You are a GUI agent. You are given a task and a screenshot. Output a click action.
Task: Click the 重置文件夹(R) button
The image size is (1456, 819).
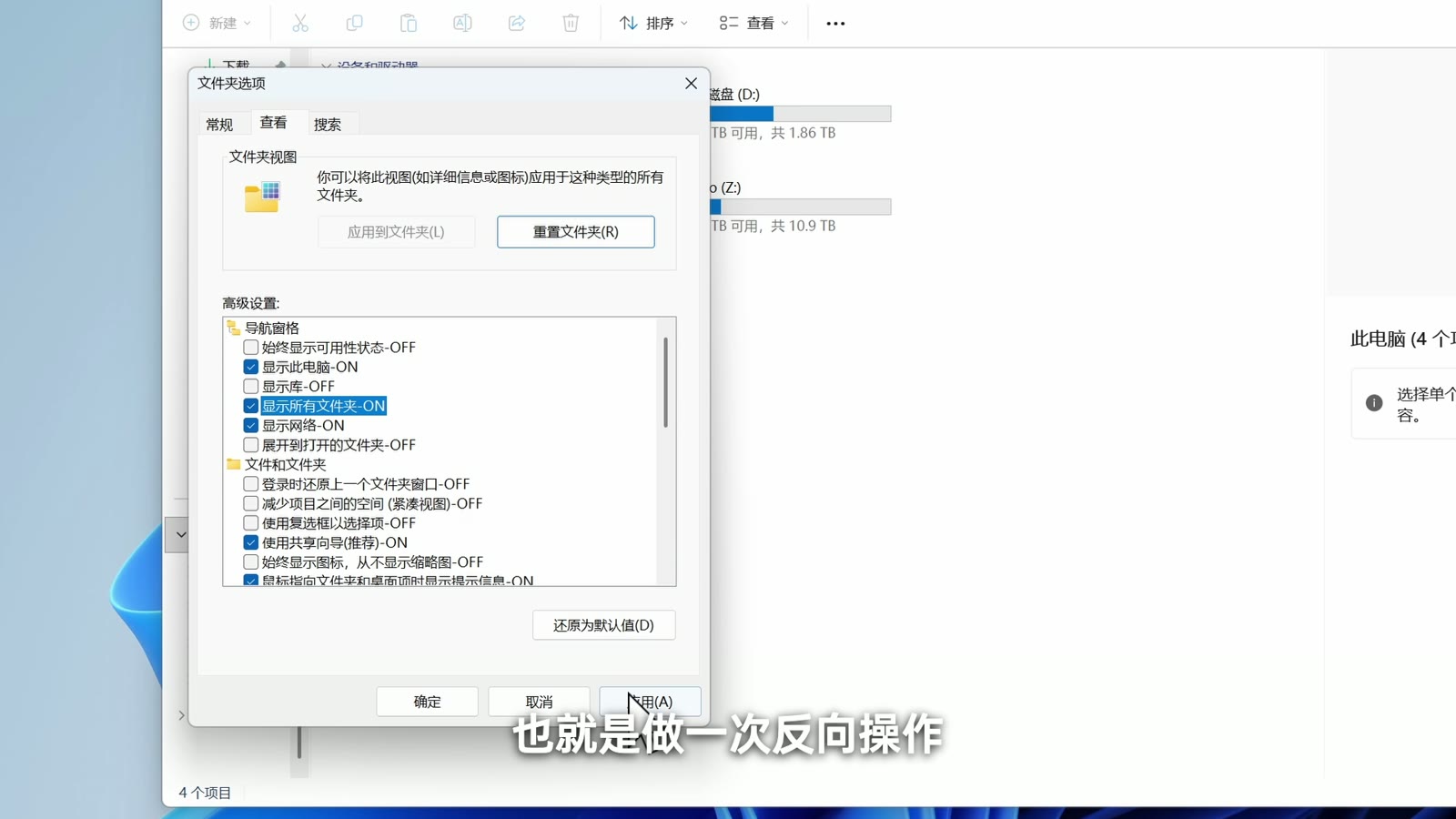click(x=576, y=232)
